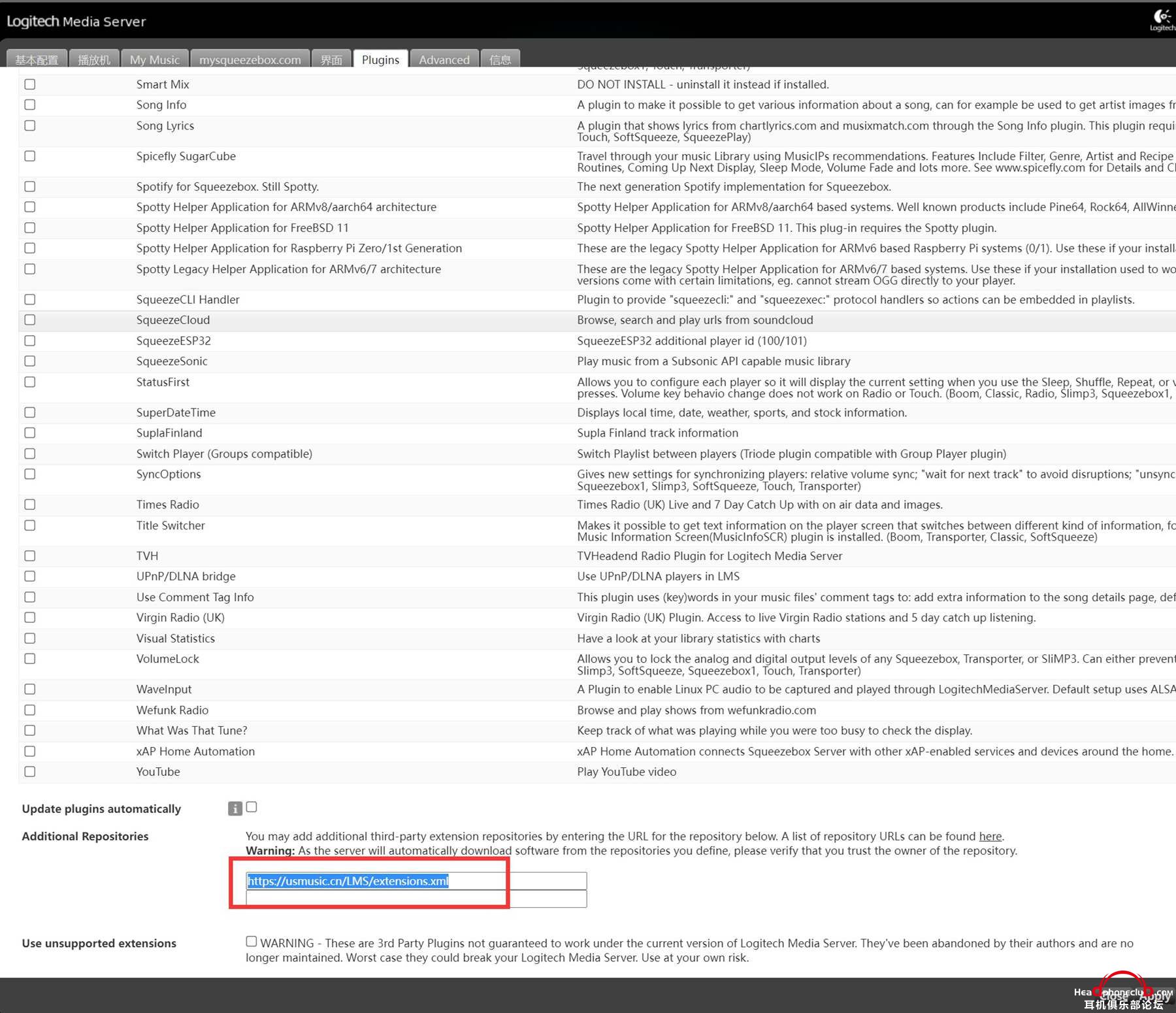Viewport: 1176px width, 1013px height.
Task: Click the 'UPnP/DLNA bridge' plugin name
Action: (x=186, y=576)
